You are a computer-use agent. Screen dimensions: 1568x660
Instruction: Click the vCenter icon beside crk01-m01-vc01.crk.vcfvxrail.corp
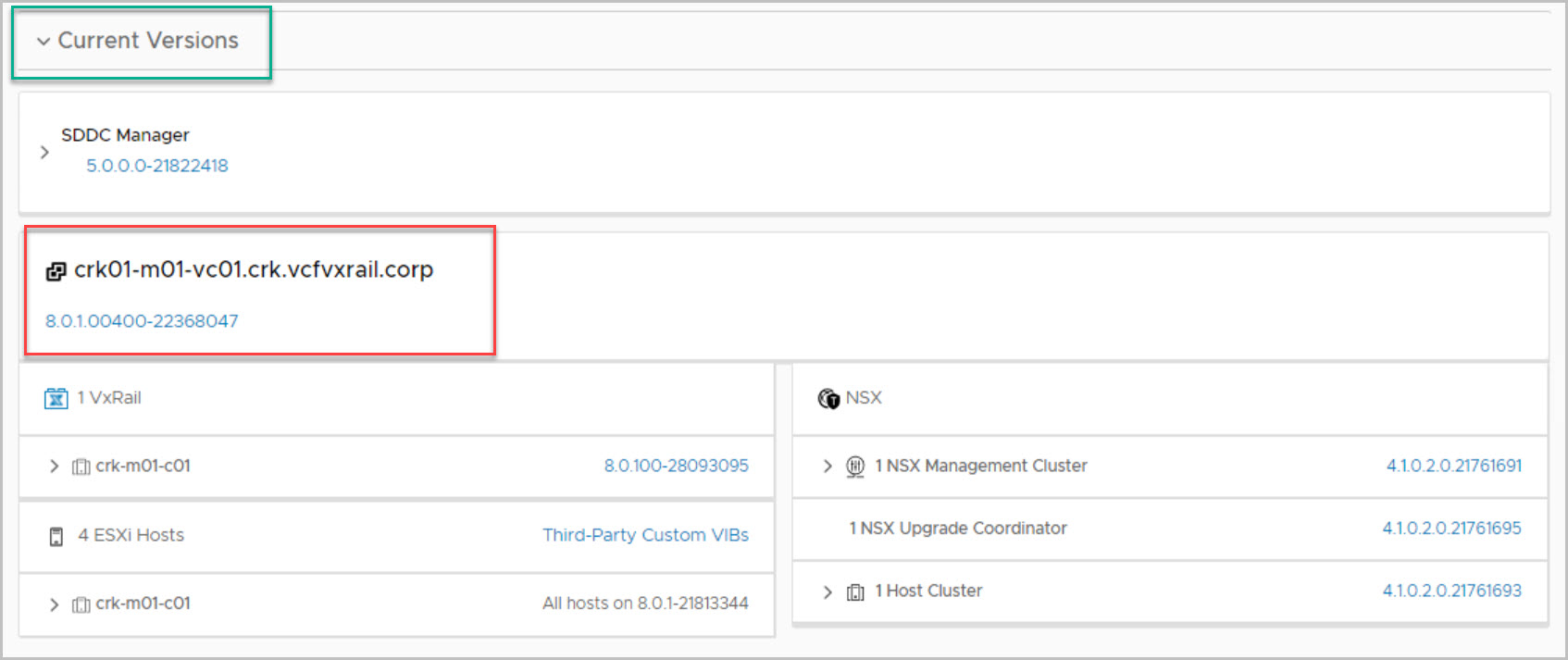coord(56,271)
